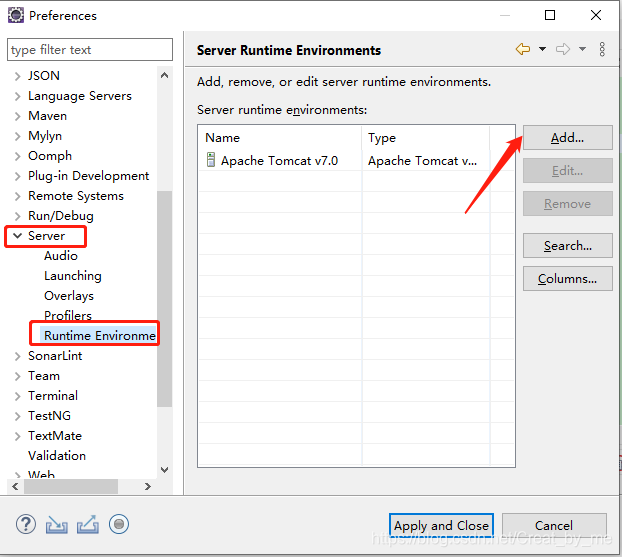
Task: Expand the TextMate node
Action: (x=17, y=436)
